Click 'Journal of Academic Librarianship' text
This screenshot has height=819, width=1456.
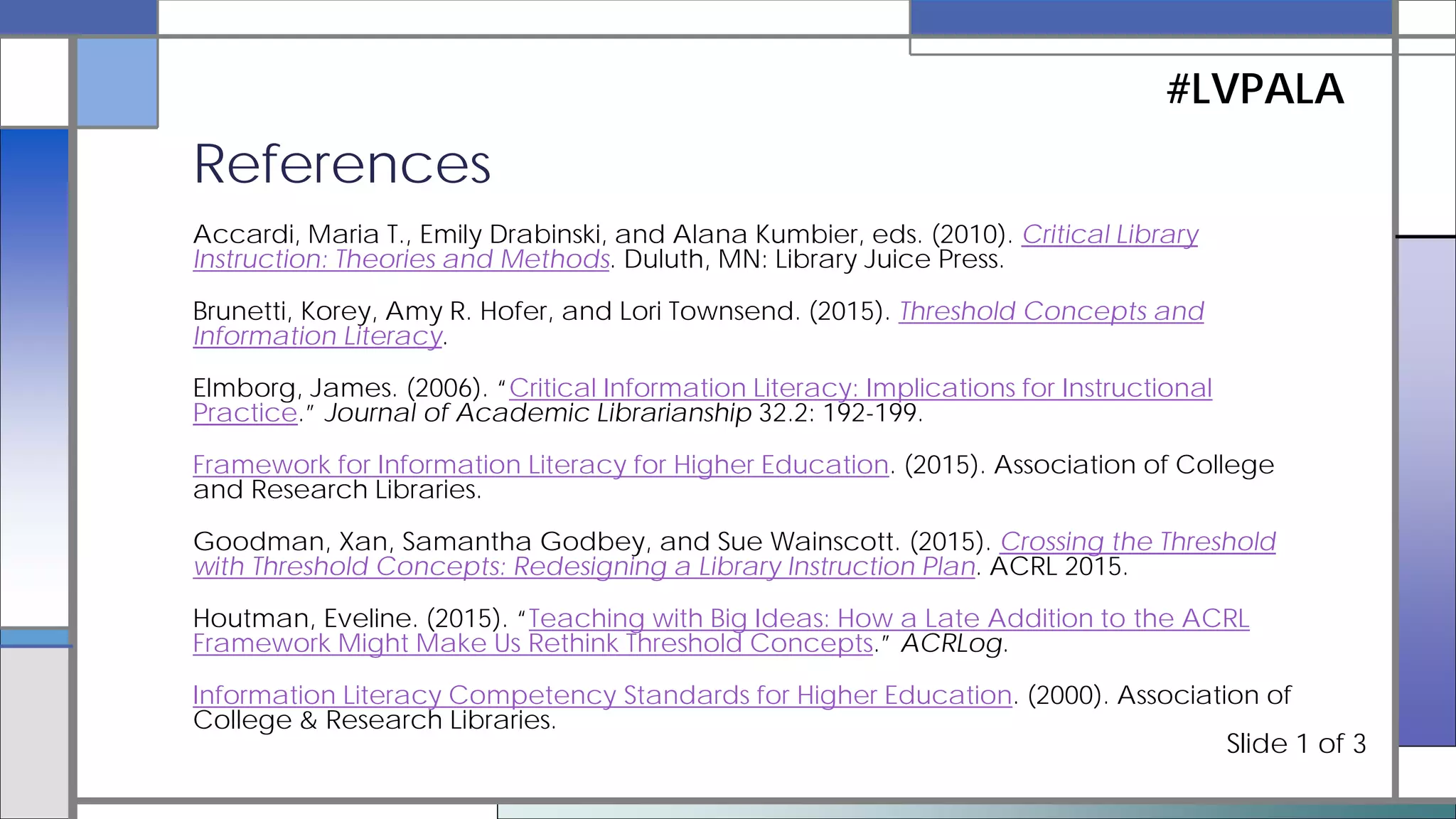538,413
